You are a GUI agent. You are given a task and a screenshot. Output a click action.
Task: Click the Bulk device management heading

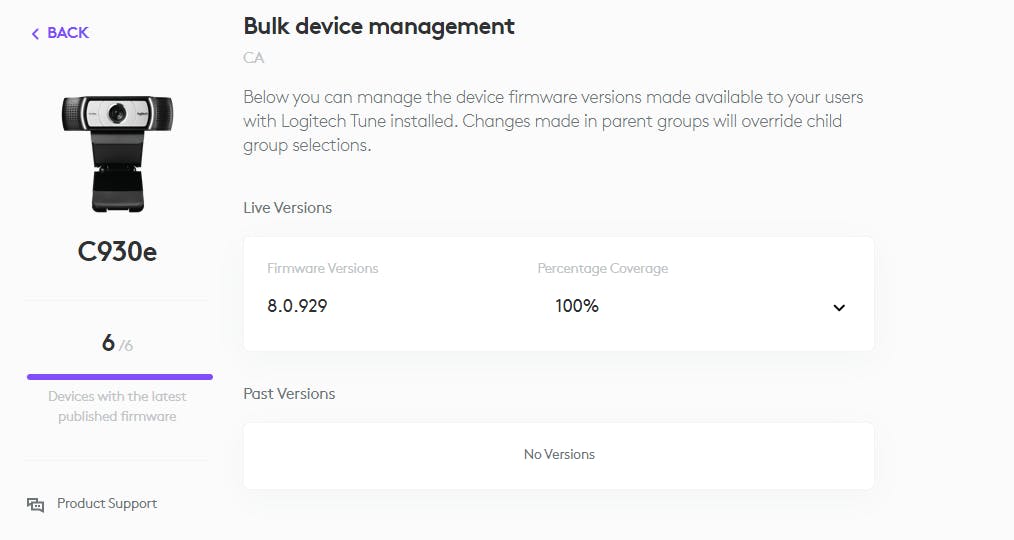coord(379,26)
